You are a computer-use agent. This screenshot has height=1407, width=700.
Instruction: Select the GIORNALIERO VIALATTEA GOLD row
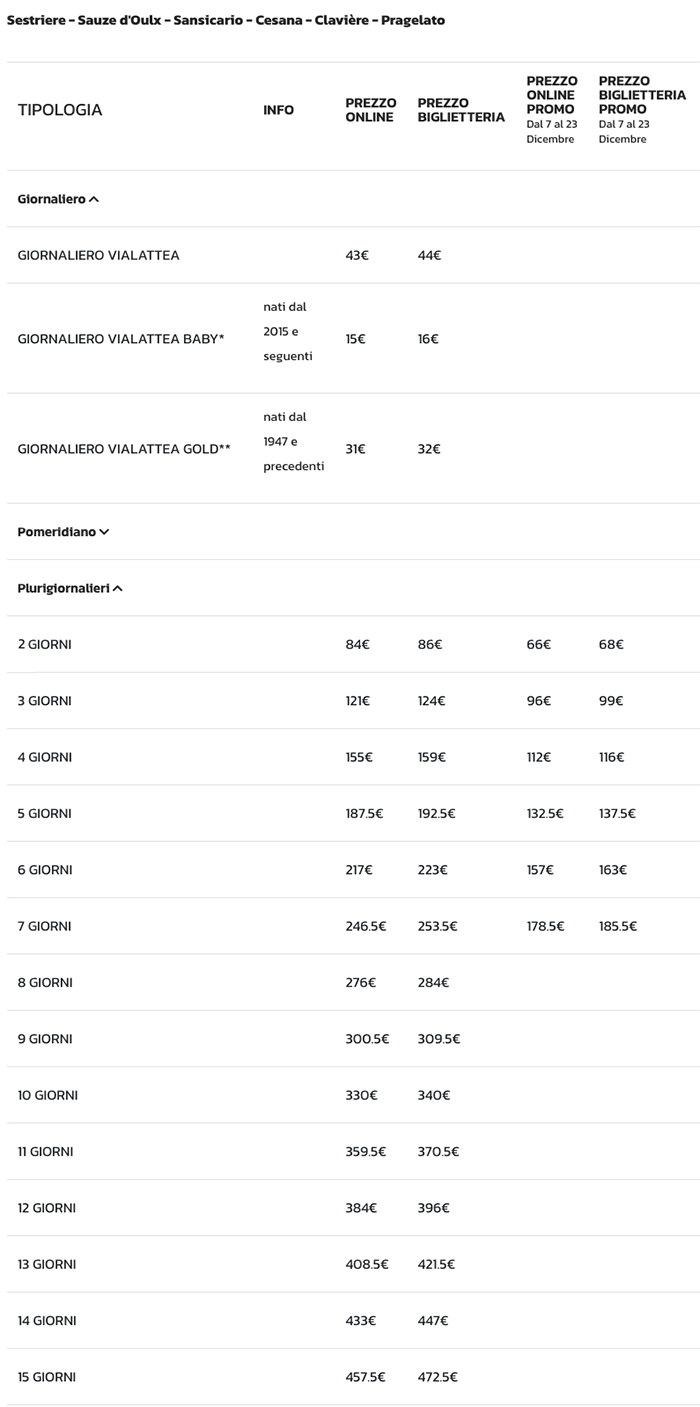pyautogui.click(x=124, y=449)
